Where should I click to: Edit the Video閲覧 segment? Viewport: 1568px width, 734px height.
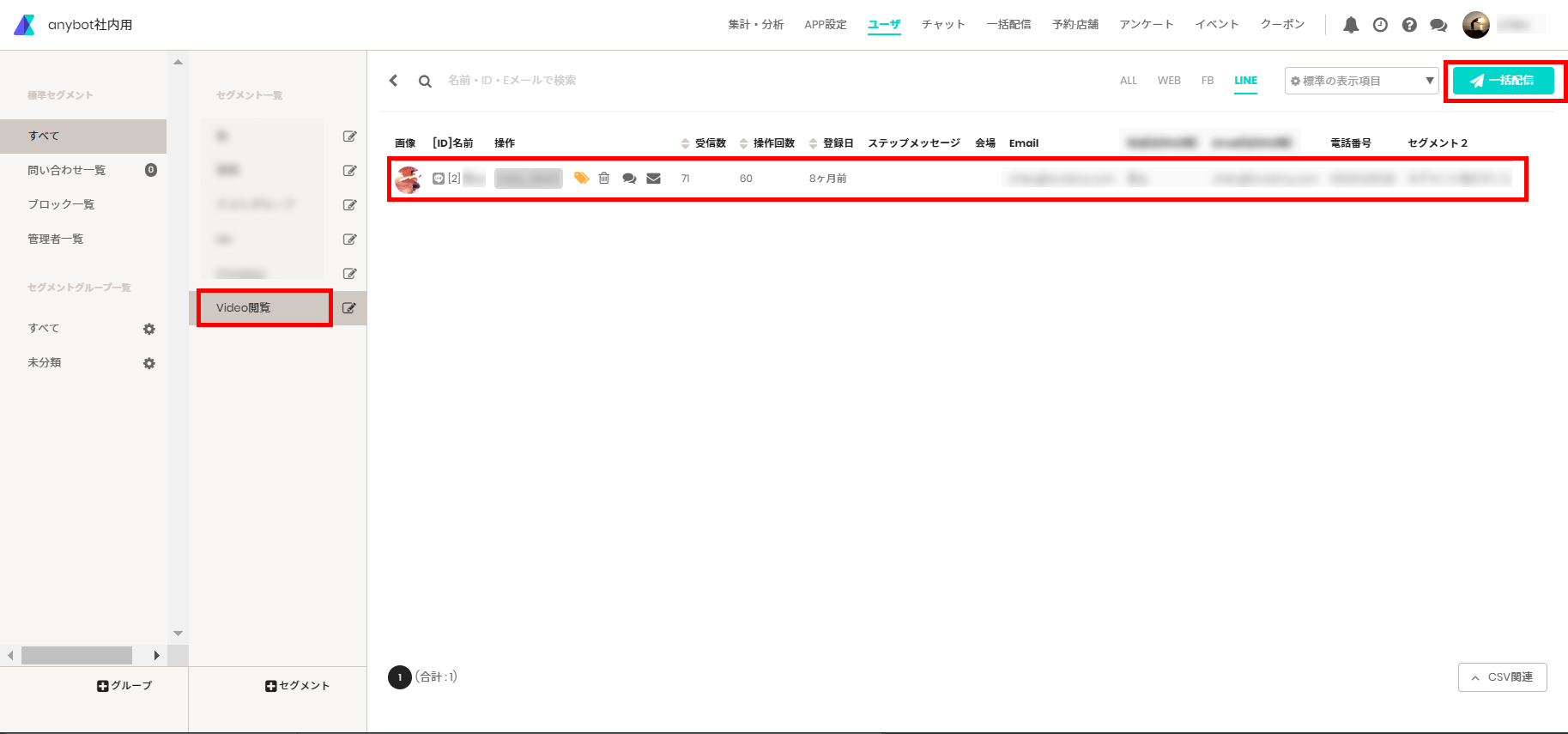[x=349, y=308]
